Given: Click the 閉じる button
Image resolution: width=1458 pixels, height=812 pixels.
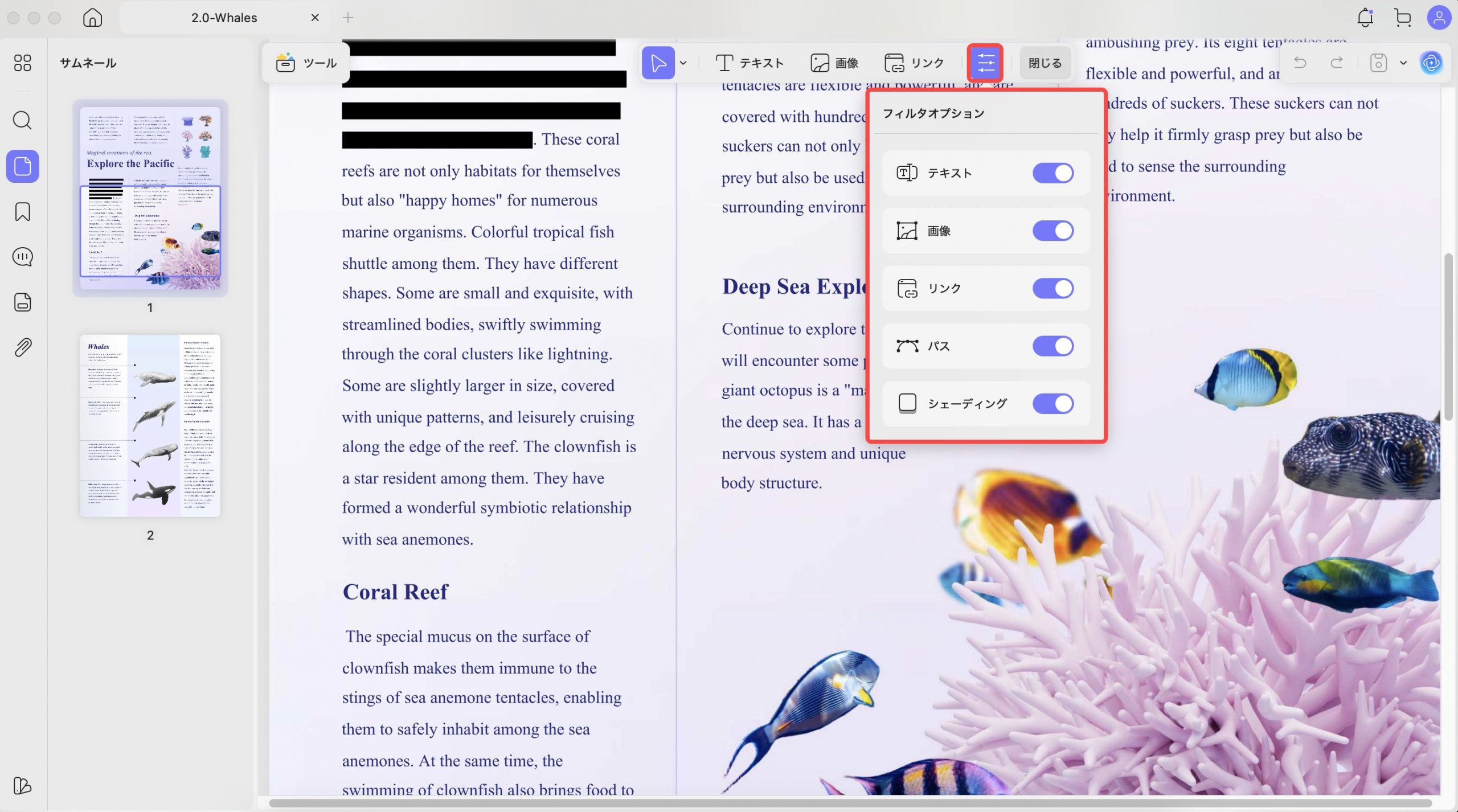Looking at the screenshot, I should (1045, 63).
